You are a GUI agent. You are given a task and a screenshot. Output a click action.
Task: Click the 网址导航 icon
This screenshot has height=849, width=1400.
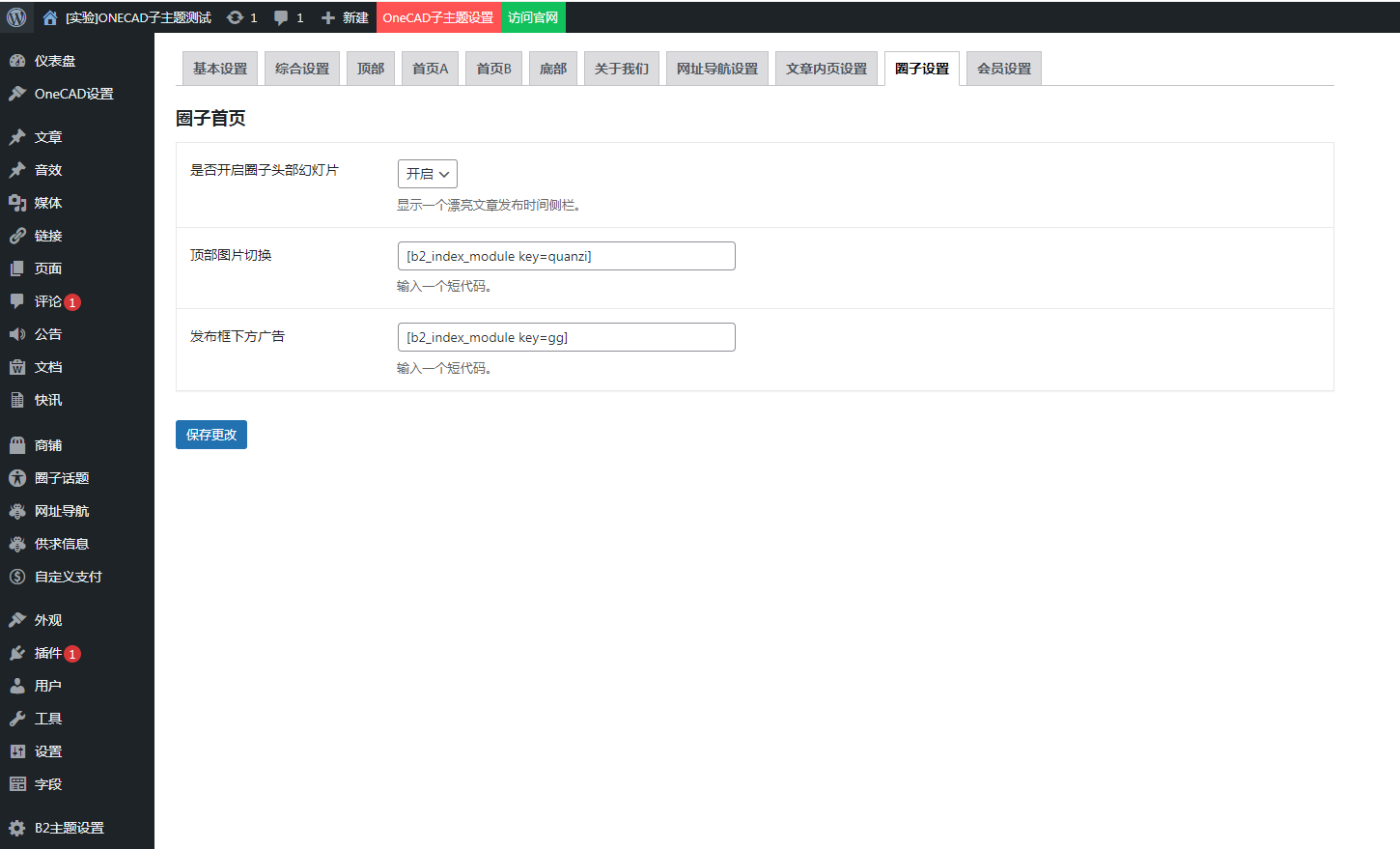(17, 511)
